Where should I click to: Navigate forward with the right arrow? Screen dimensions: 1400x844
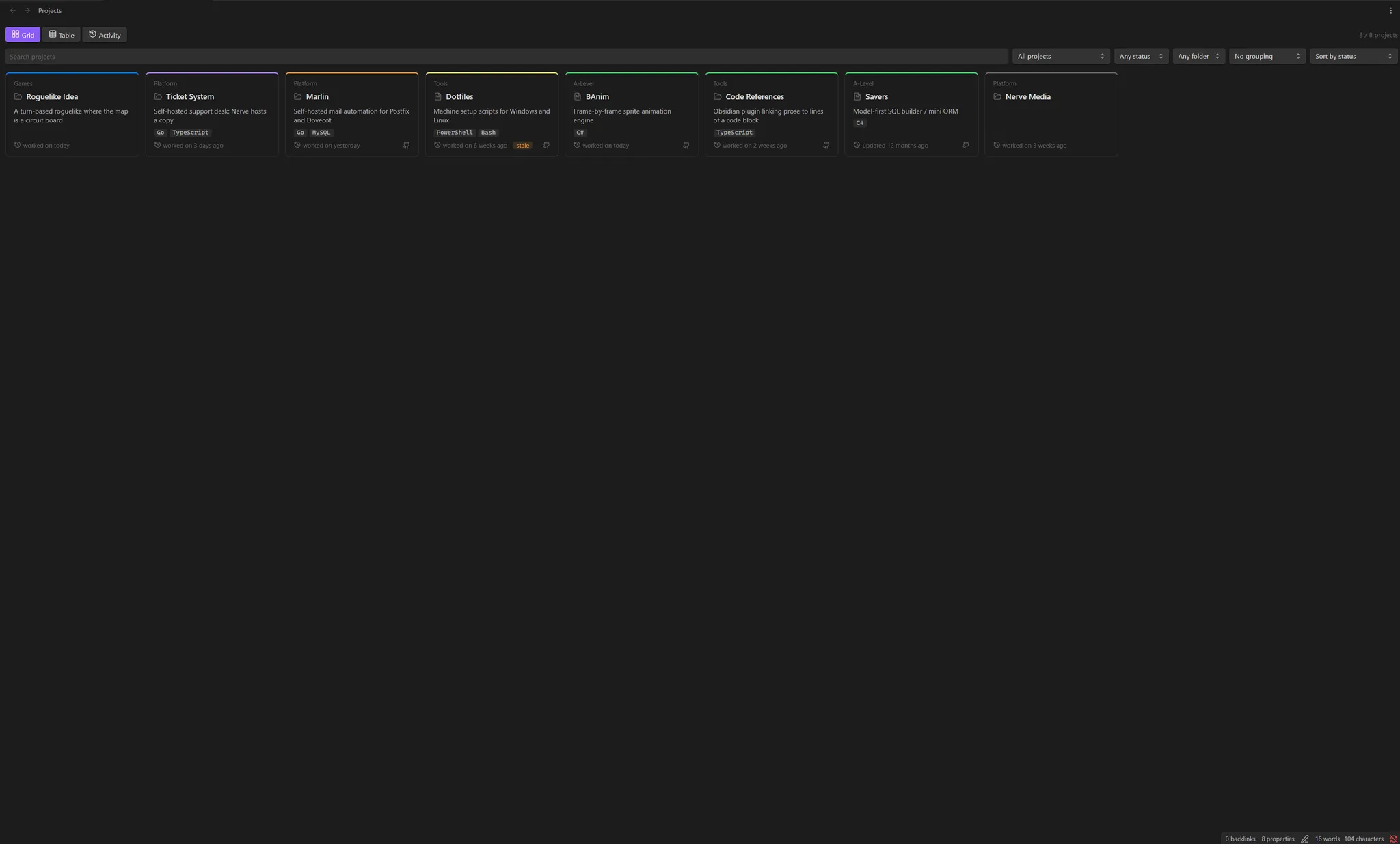pyautogui.click(x=27, y=10)
